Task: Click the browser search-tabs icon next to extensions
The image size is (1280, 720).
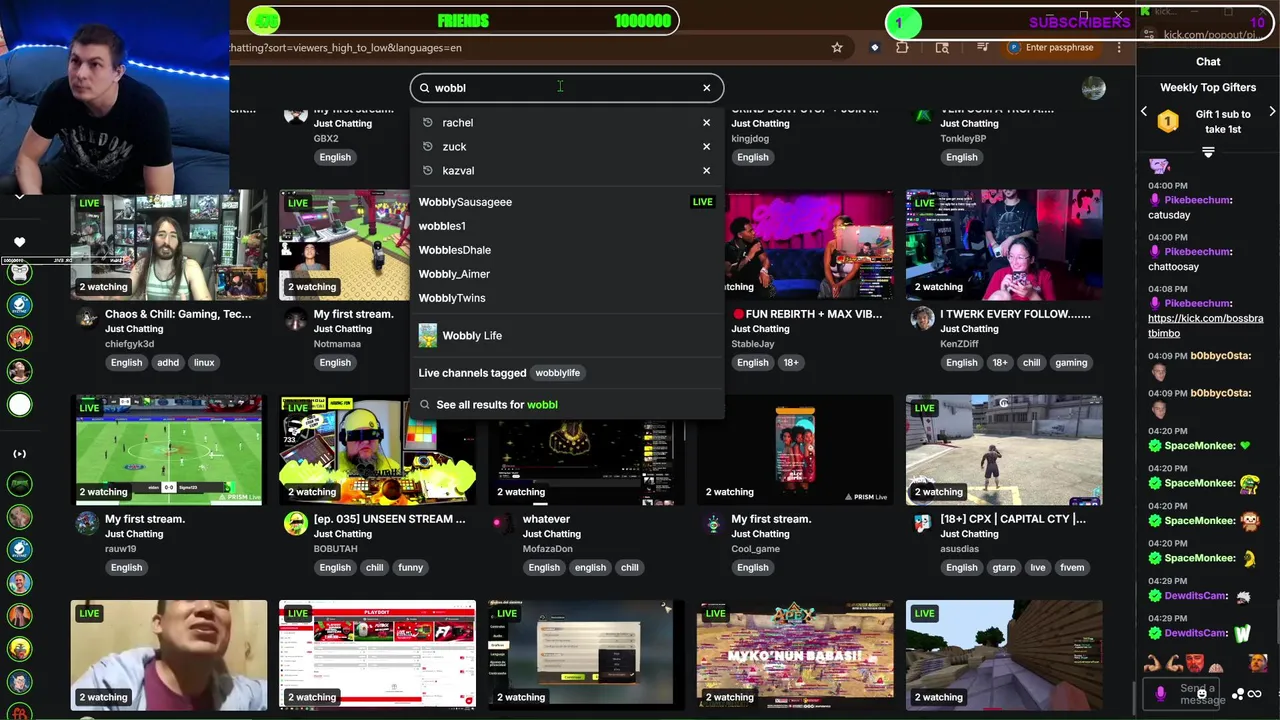Action: [942, 47]
